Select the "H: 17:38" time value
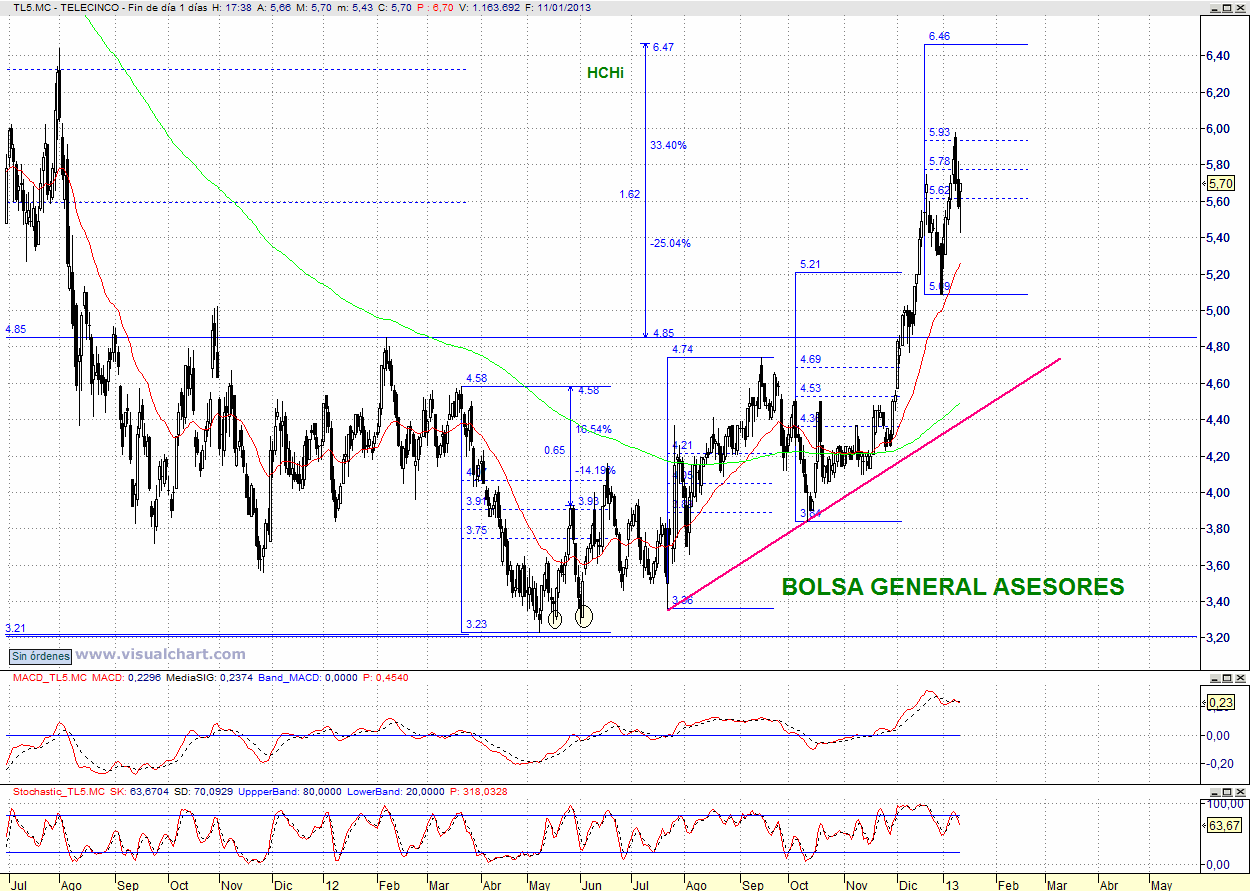Screen dimensions: 1250x891 (x=230, y=7)
